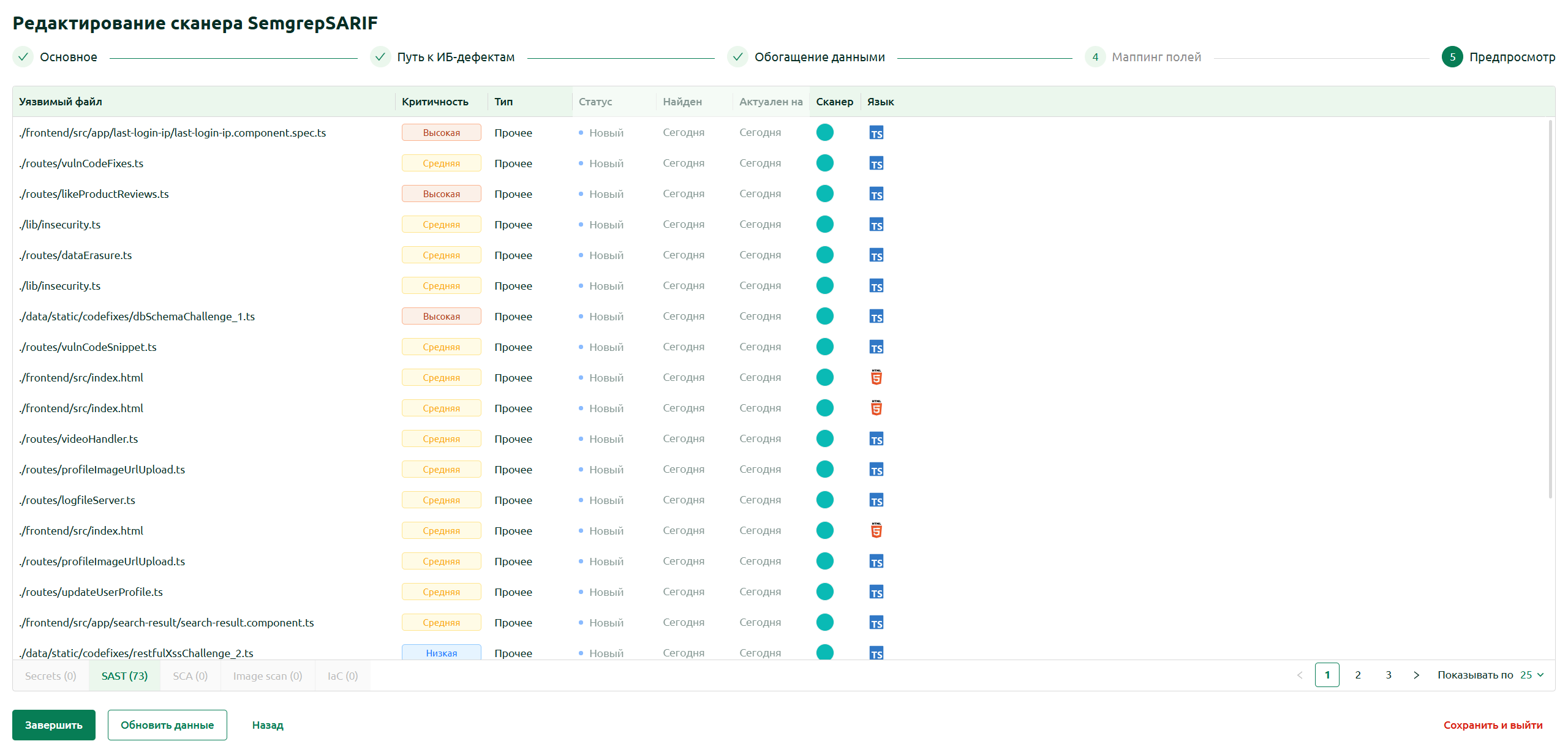Click TypeScript icon in restfulXssChallenge_2.ts row
The image size is (1568, 752).
point(876,653)
